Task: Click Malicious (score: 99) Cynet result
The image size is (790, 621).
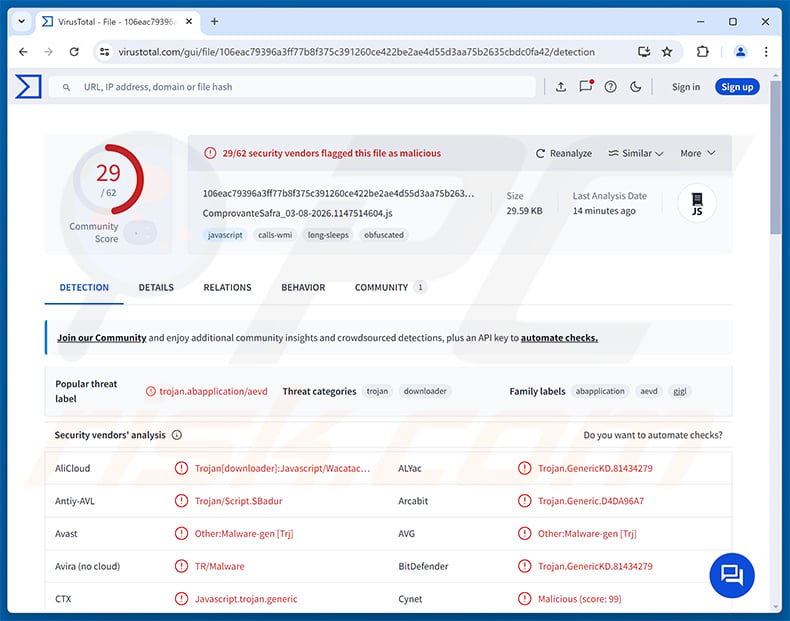Action: (x=579, y=599)
